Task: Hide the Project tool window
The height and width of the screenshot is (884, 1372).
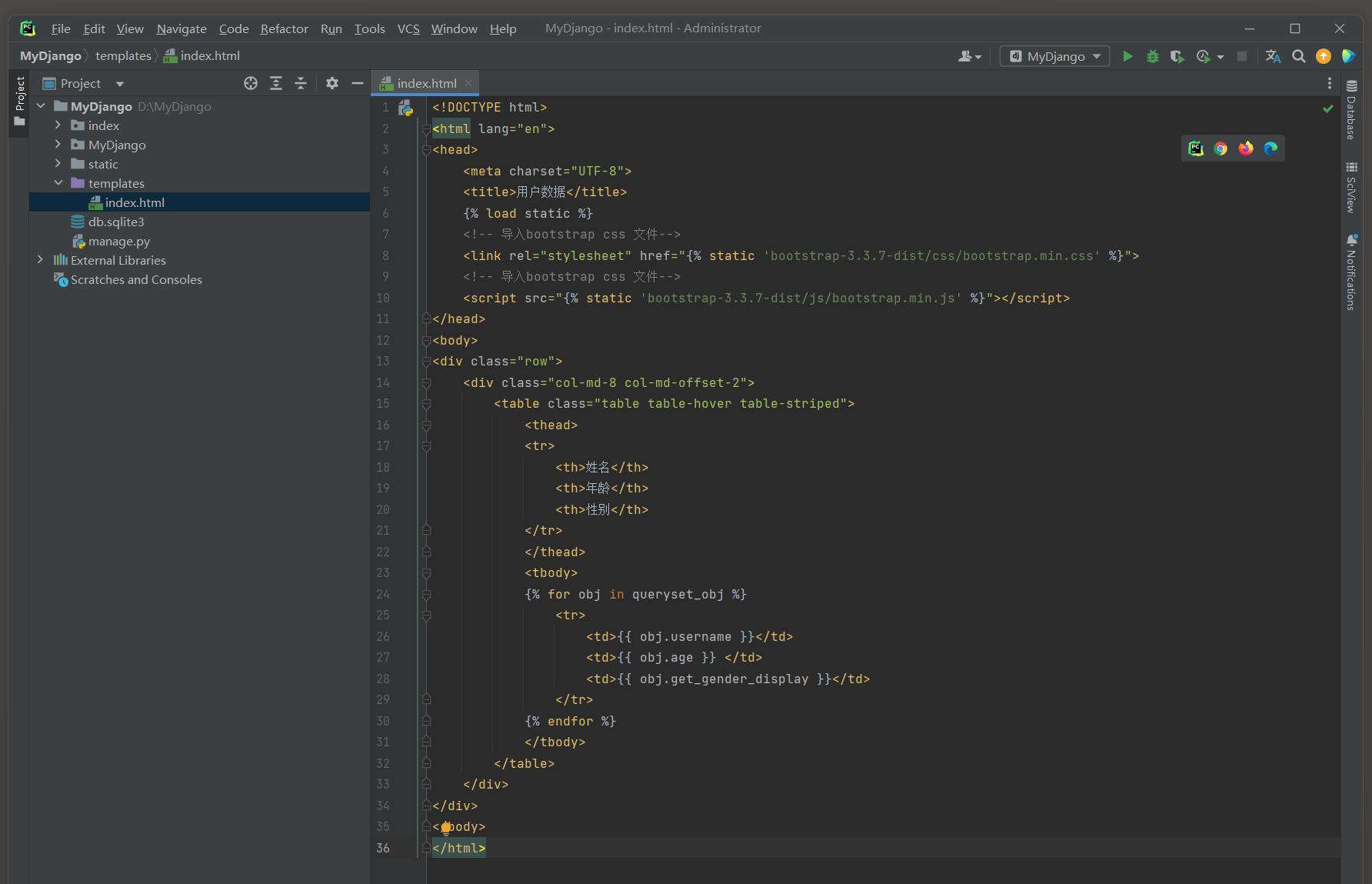Action: (x=357, y=83)
